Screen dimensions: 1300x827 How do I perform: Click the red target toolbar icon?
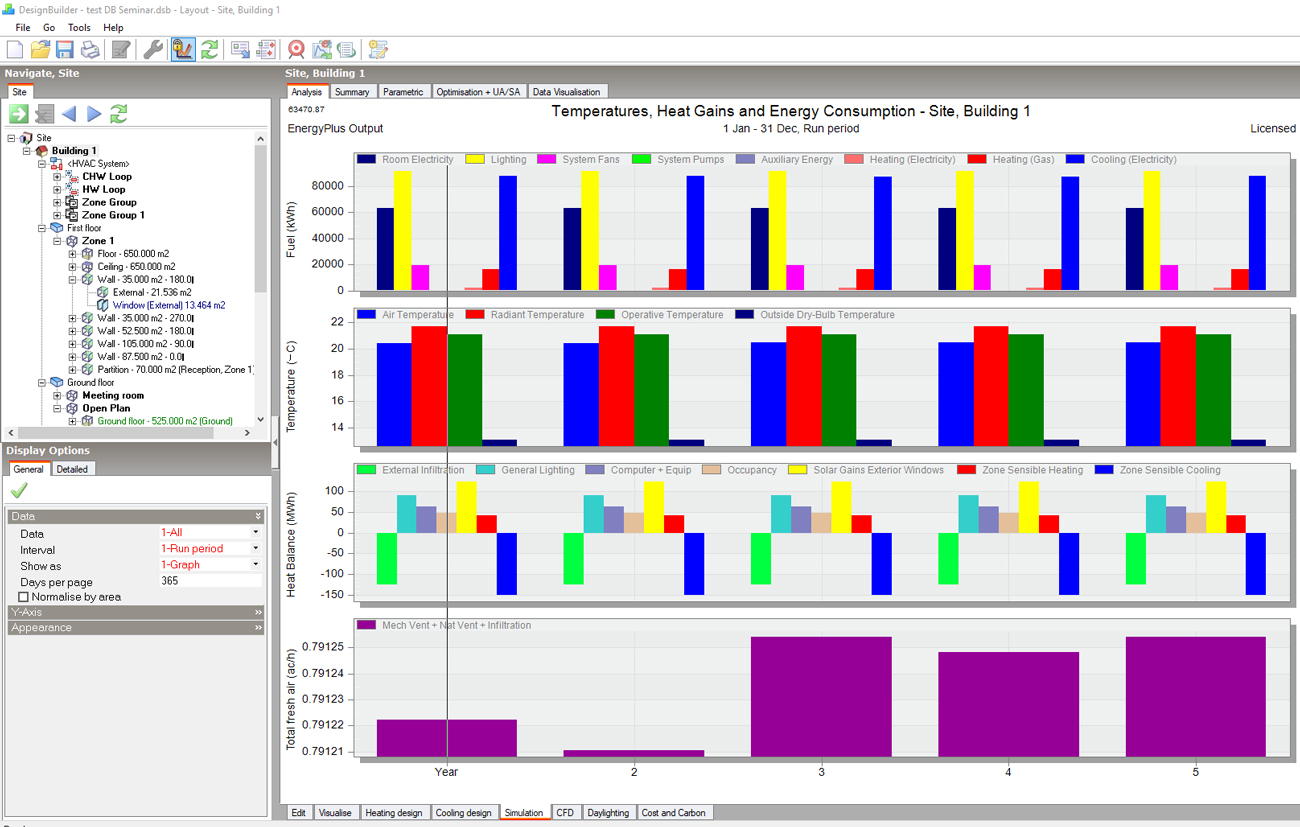(296, 49)
